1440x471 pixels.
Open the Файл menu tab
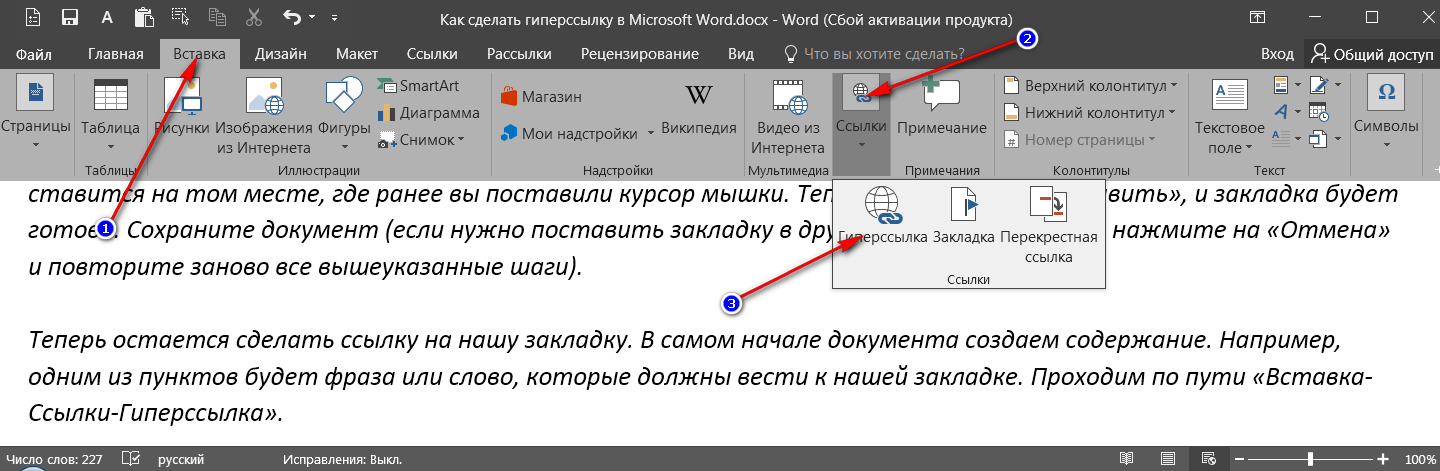[35, 54]
